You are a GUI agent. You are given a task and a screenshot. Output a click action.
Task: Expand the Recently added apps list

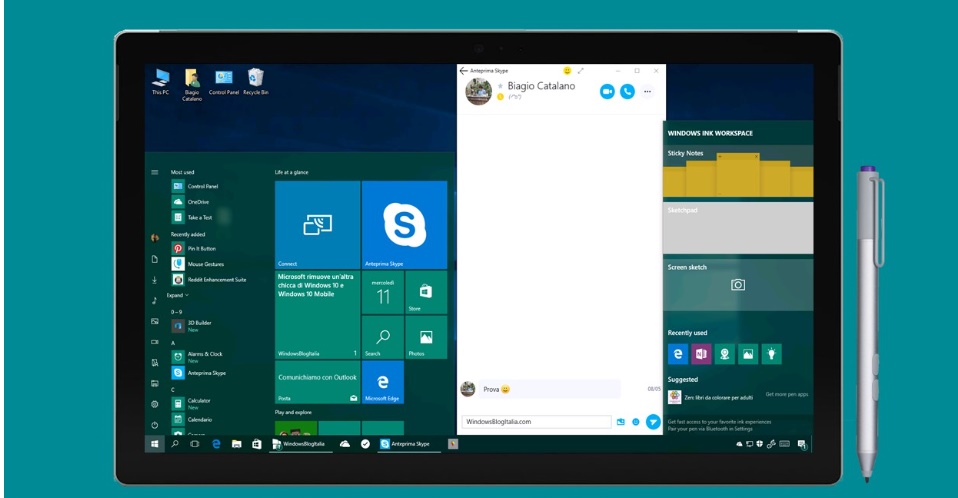point(177,295)
